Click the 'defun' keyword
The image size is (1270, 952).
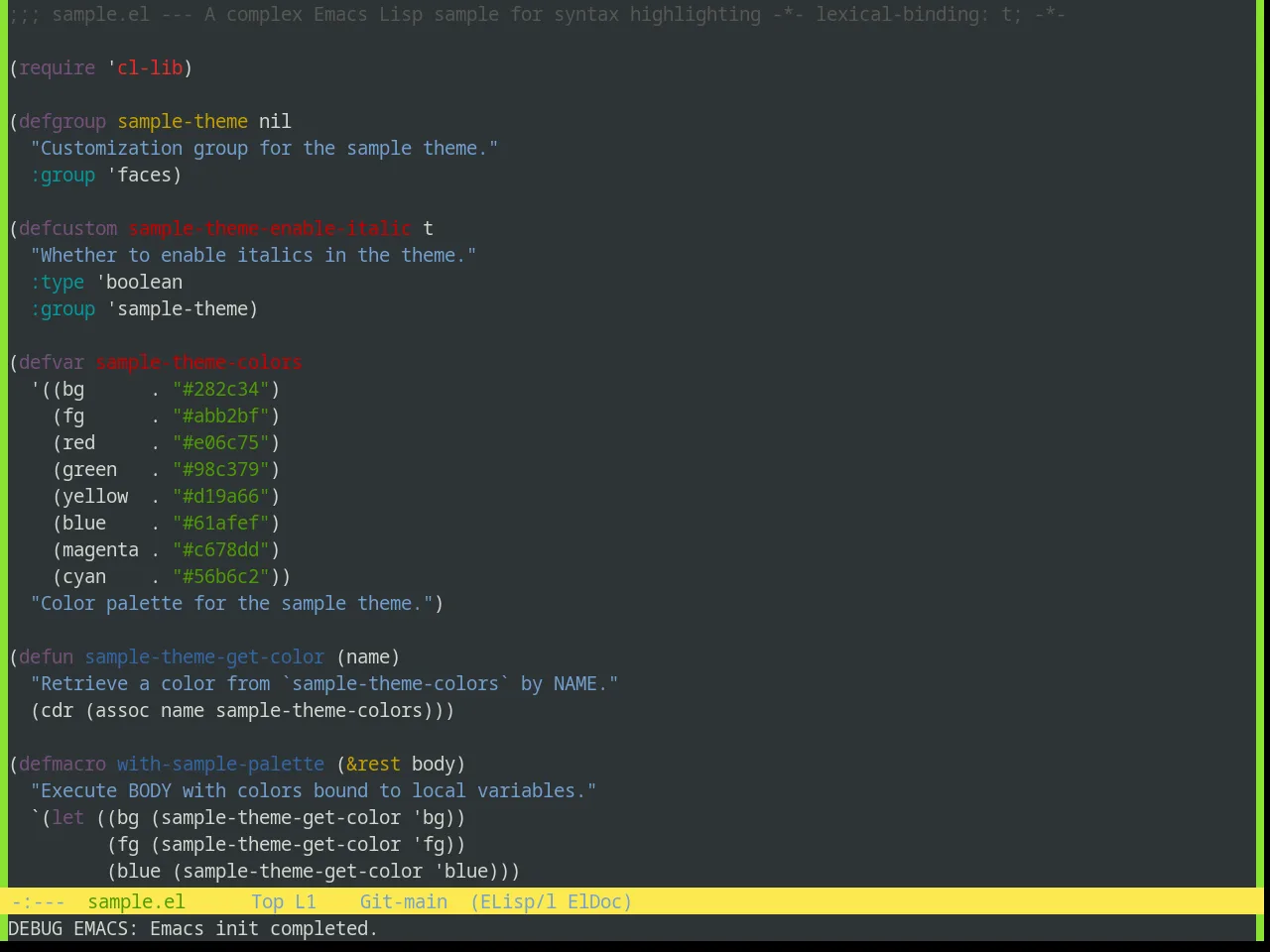pos(47,656)
